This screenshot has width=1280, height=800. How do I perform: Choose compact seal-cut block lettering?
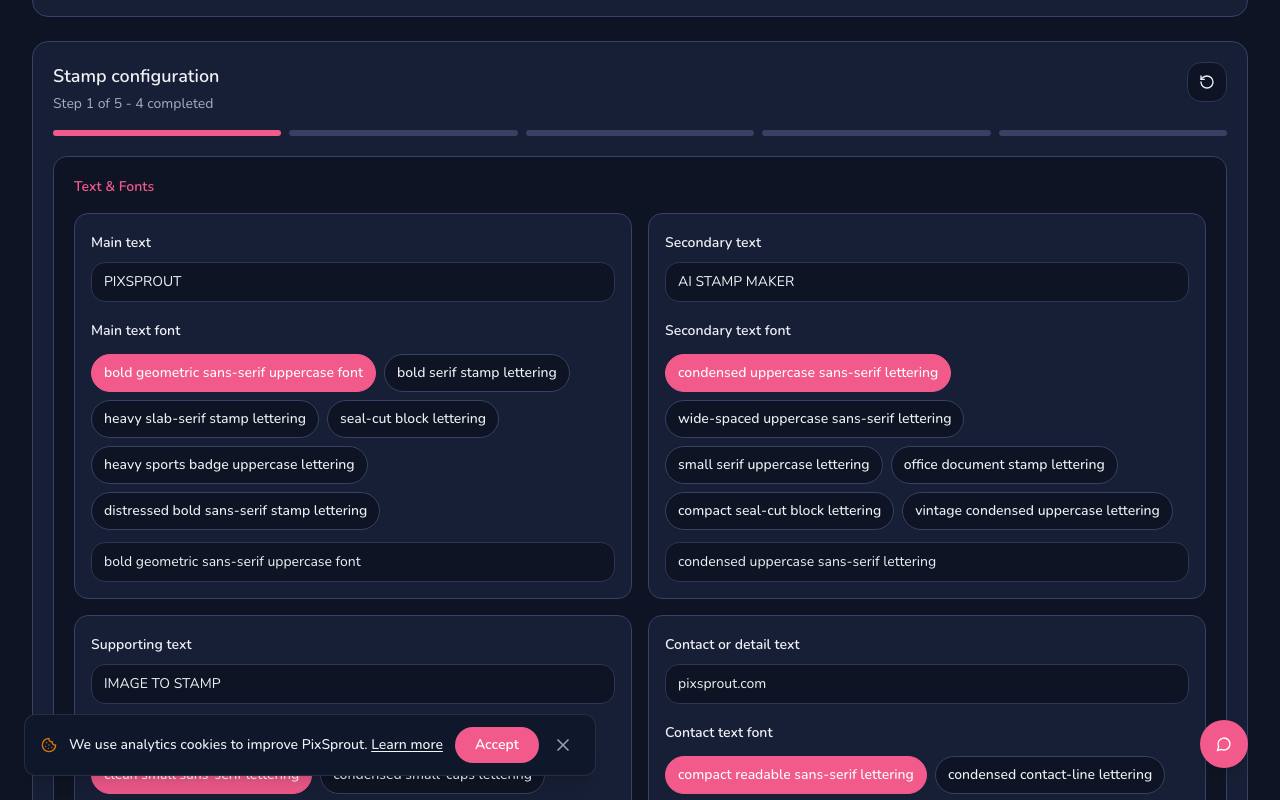pyautogui.click(x=779, y=511)
